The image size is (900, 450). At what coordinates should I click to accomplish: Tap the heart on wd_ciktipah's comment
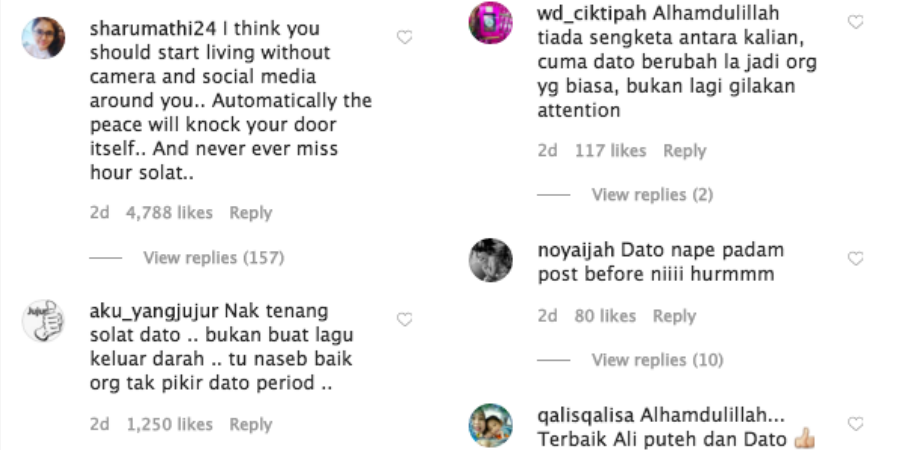coord(855,22)
